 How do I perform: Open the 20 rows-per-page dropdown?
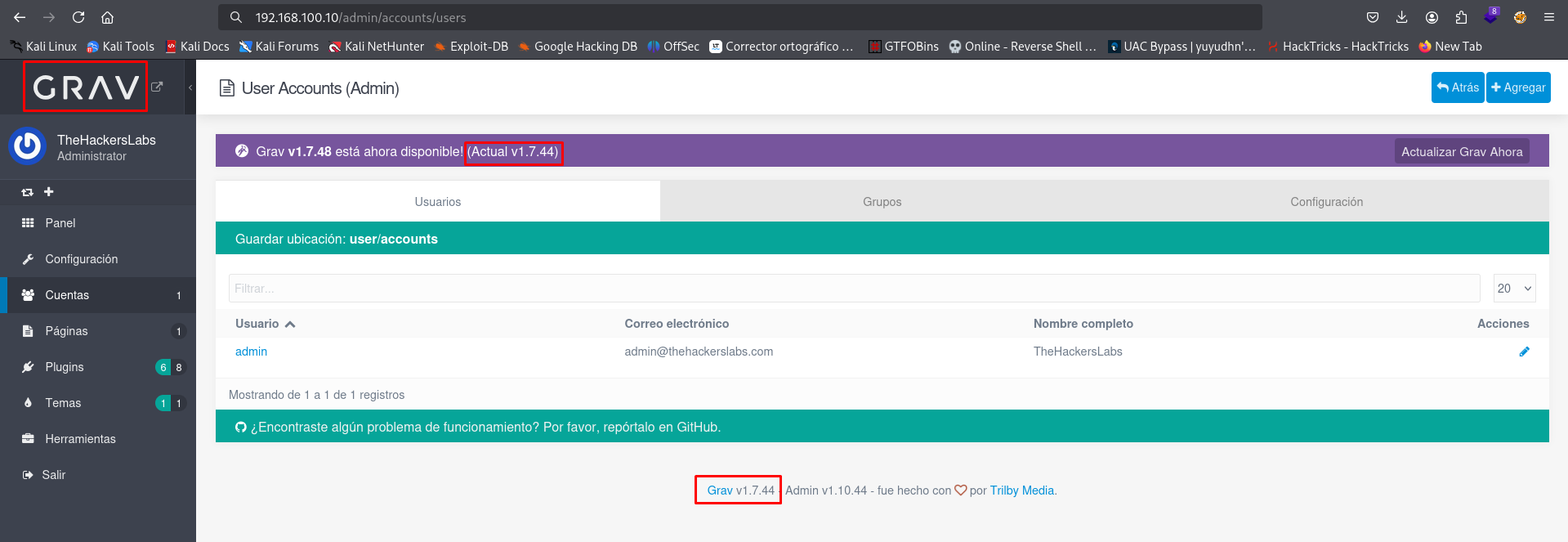[x=1515, y=289]
